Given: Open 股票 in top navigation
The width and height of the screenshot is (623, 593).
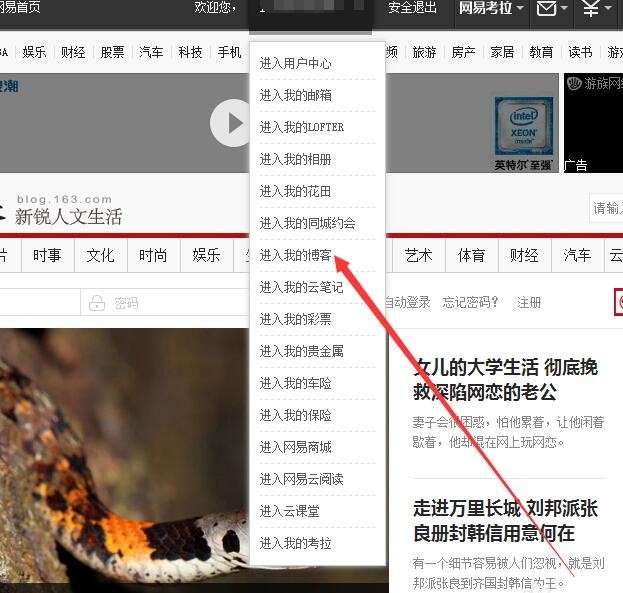Looking at the screenshot, I should [x=112, y=52].
